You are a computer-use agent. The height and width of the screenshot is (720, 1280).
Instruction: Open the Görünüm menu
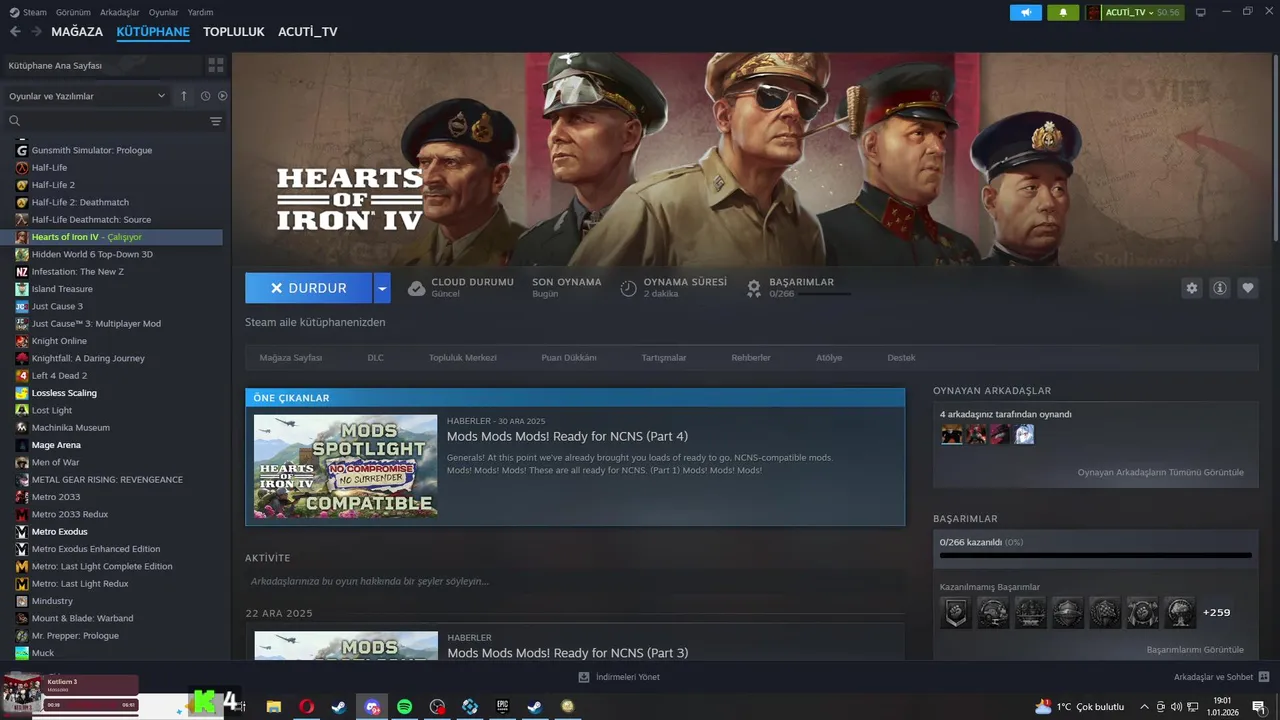[x=73, y=12]
